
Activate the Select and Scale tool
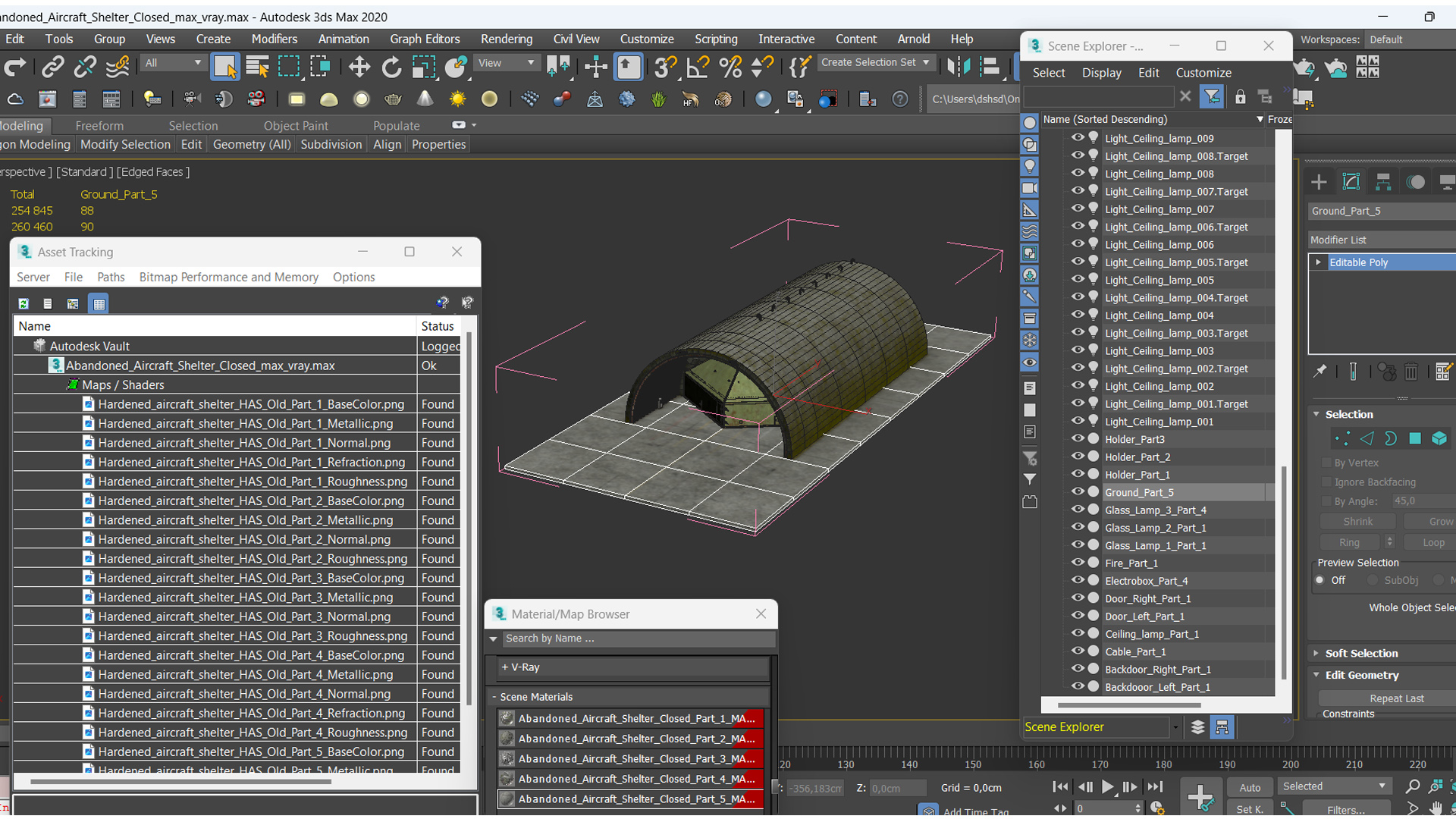(423, 67)
